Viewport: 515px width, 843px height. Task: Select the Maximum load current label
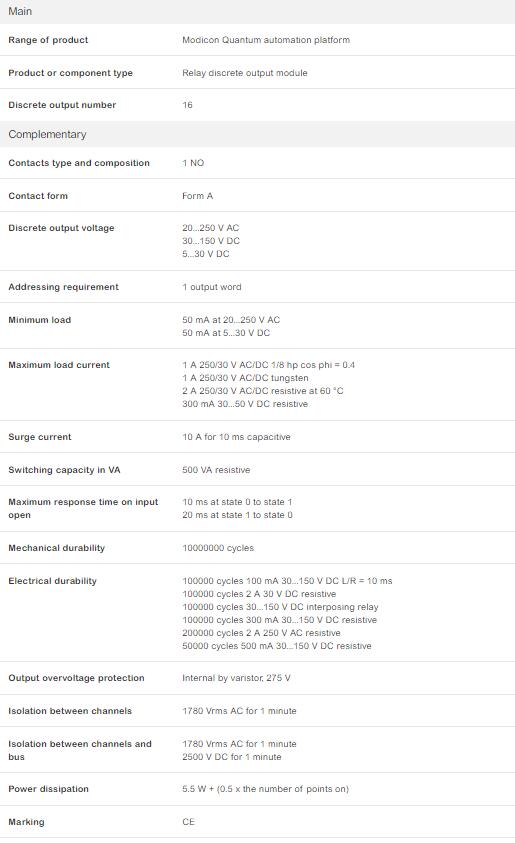[59, 365]
